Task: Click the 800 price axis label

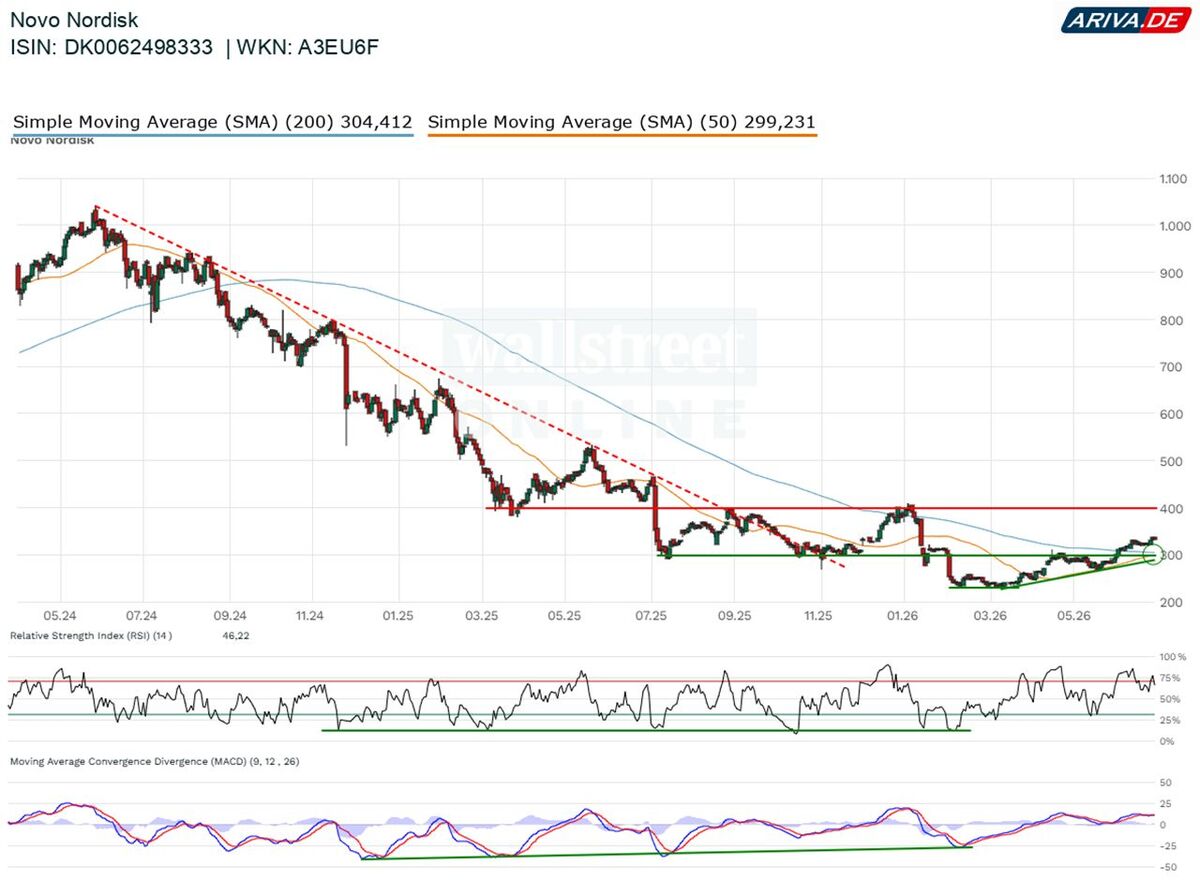Action: click(x=1172, y=320)
